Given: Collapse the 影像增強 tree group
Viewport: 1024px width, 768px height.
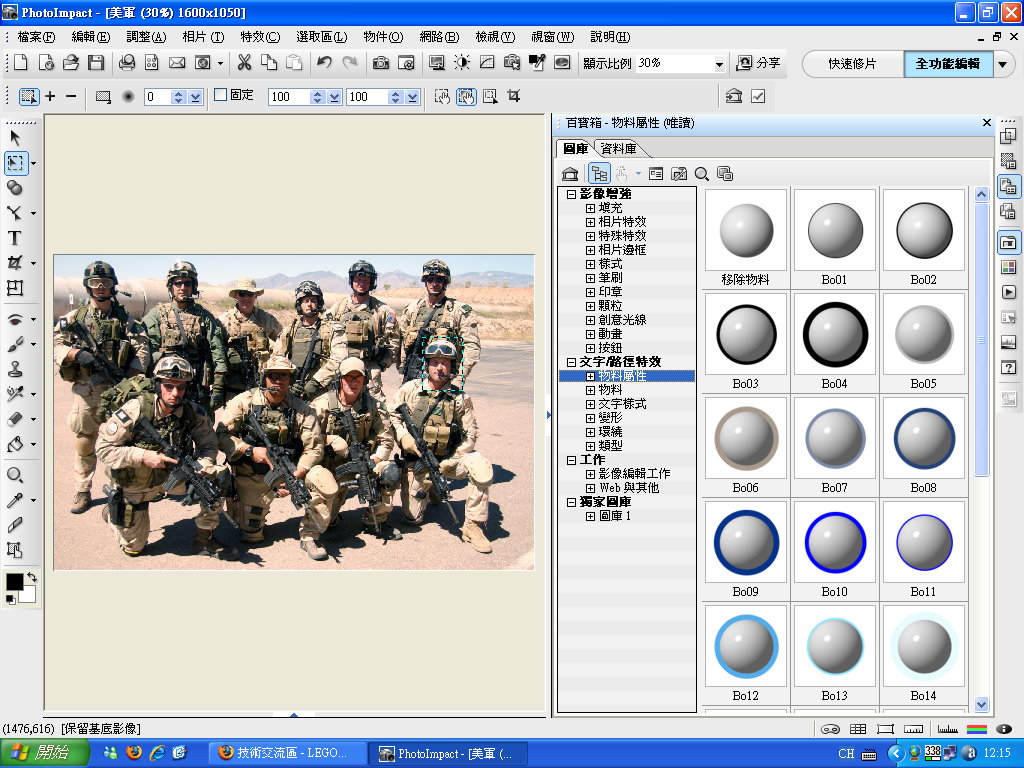Looking at the screenshot, I should (x=571, y=194).
